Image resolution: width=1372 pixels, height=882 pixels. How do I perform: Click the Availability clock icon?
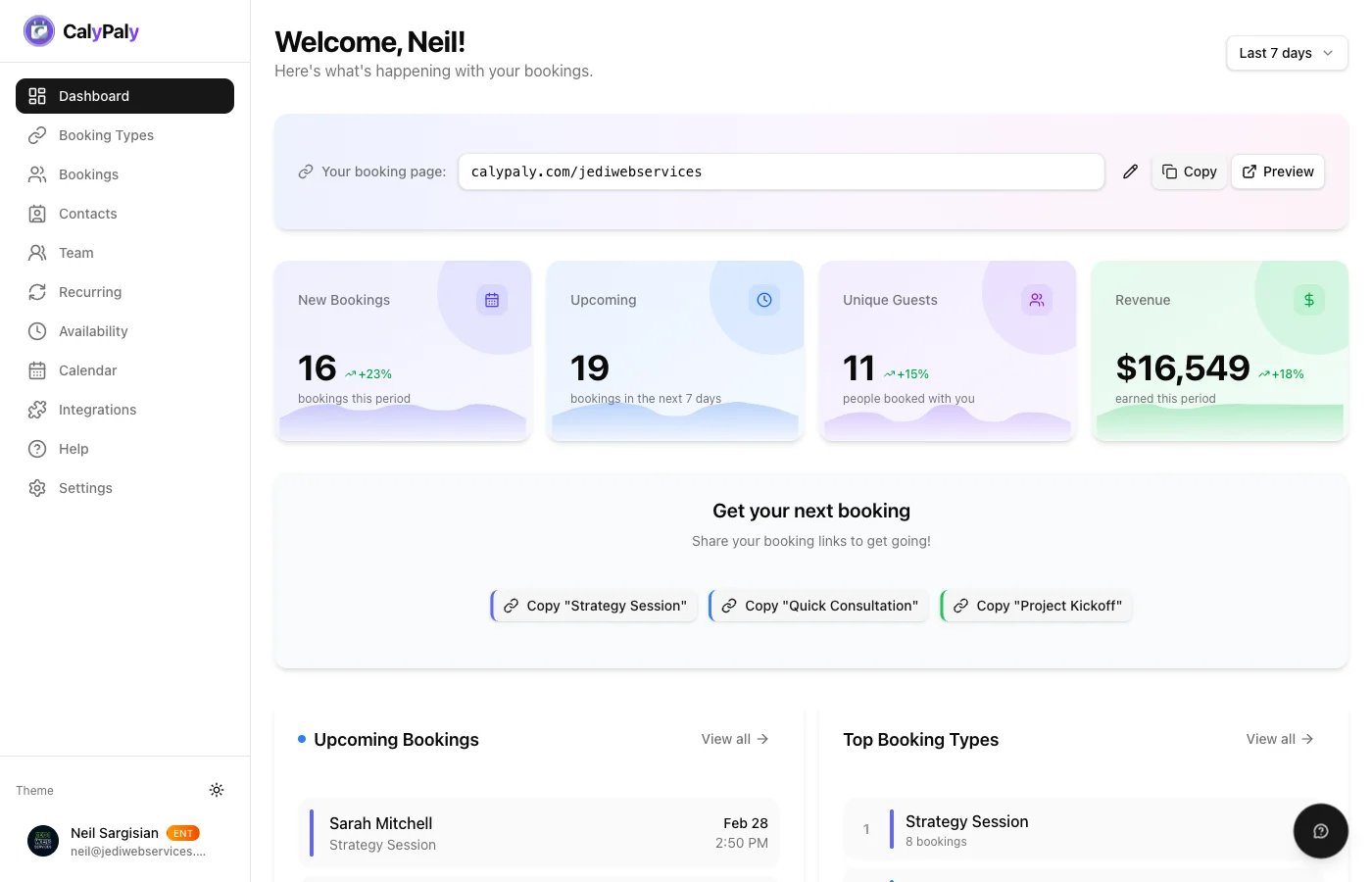37,331
